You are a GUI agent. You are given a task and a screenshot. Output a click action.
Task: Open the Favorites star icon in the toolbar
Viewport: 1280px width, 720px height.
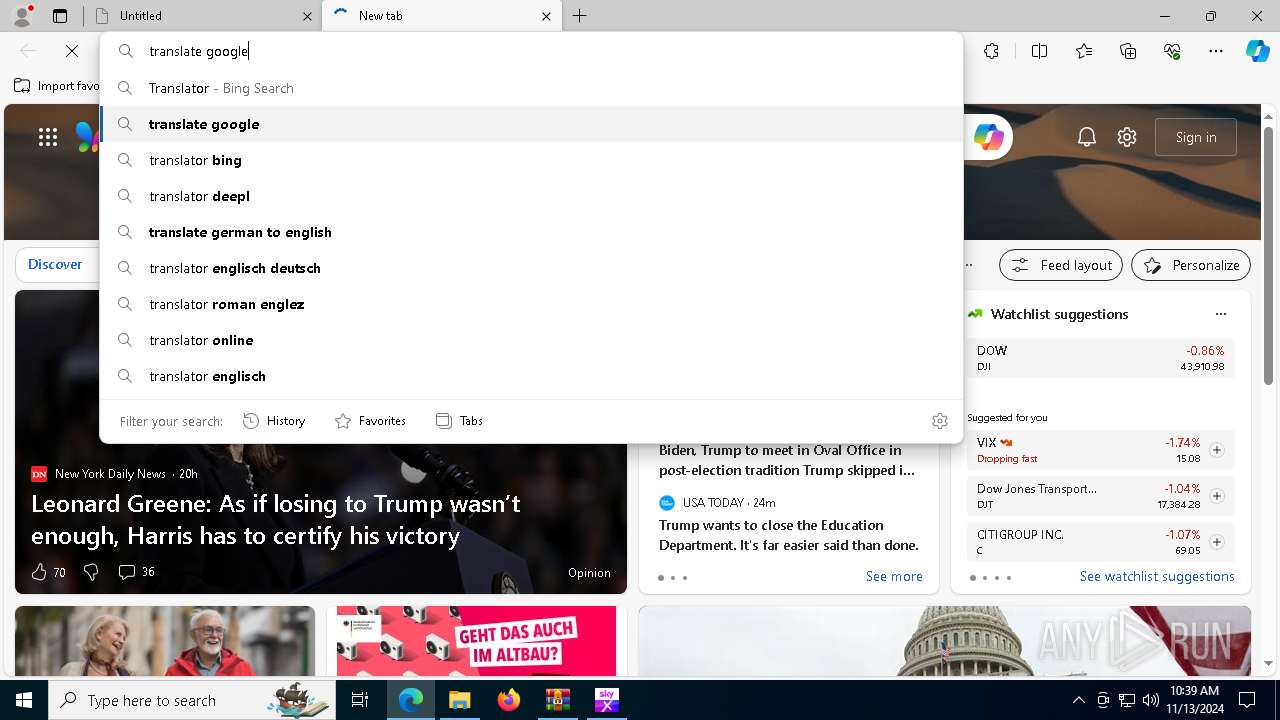[x=1084, y=51]
